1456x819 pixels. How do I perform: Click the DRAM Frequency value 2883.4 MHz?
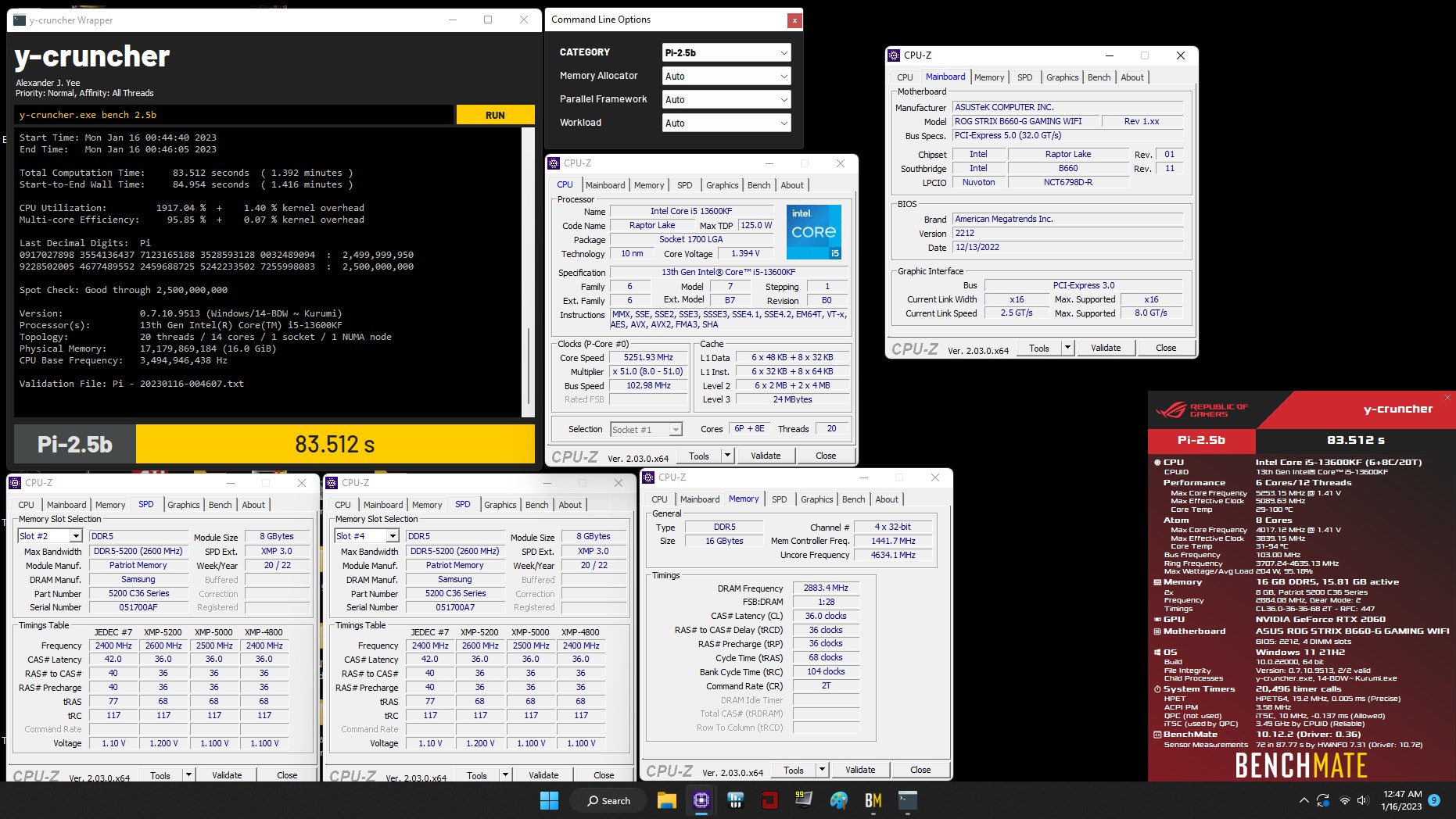(x=826, y=588)
